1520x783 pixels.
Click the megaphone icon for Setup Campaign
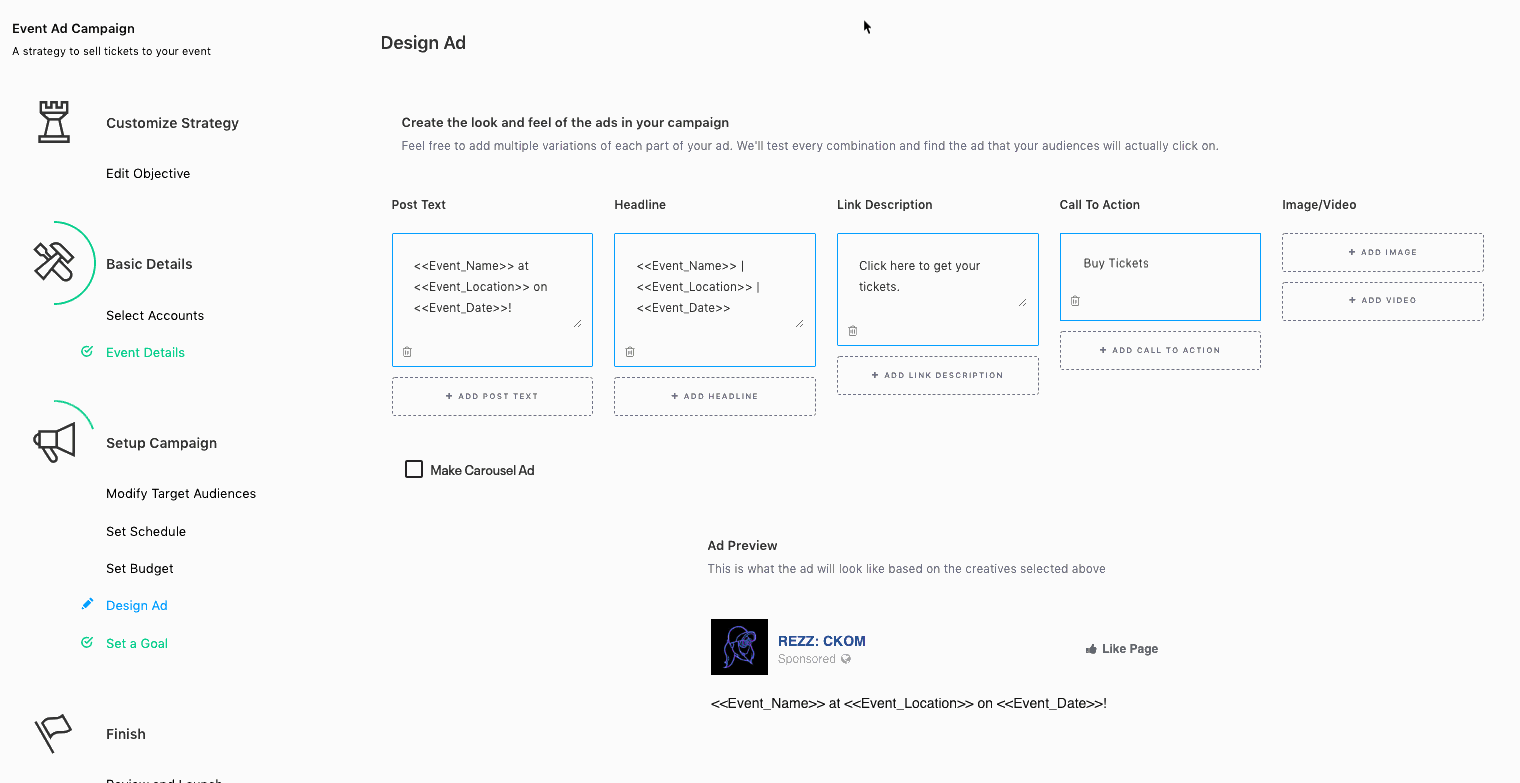tap(55, 442)
